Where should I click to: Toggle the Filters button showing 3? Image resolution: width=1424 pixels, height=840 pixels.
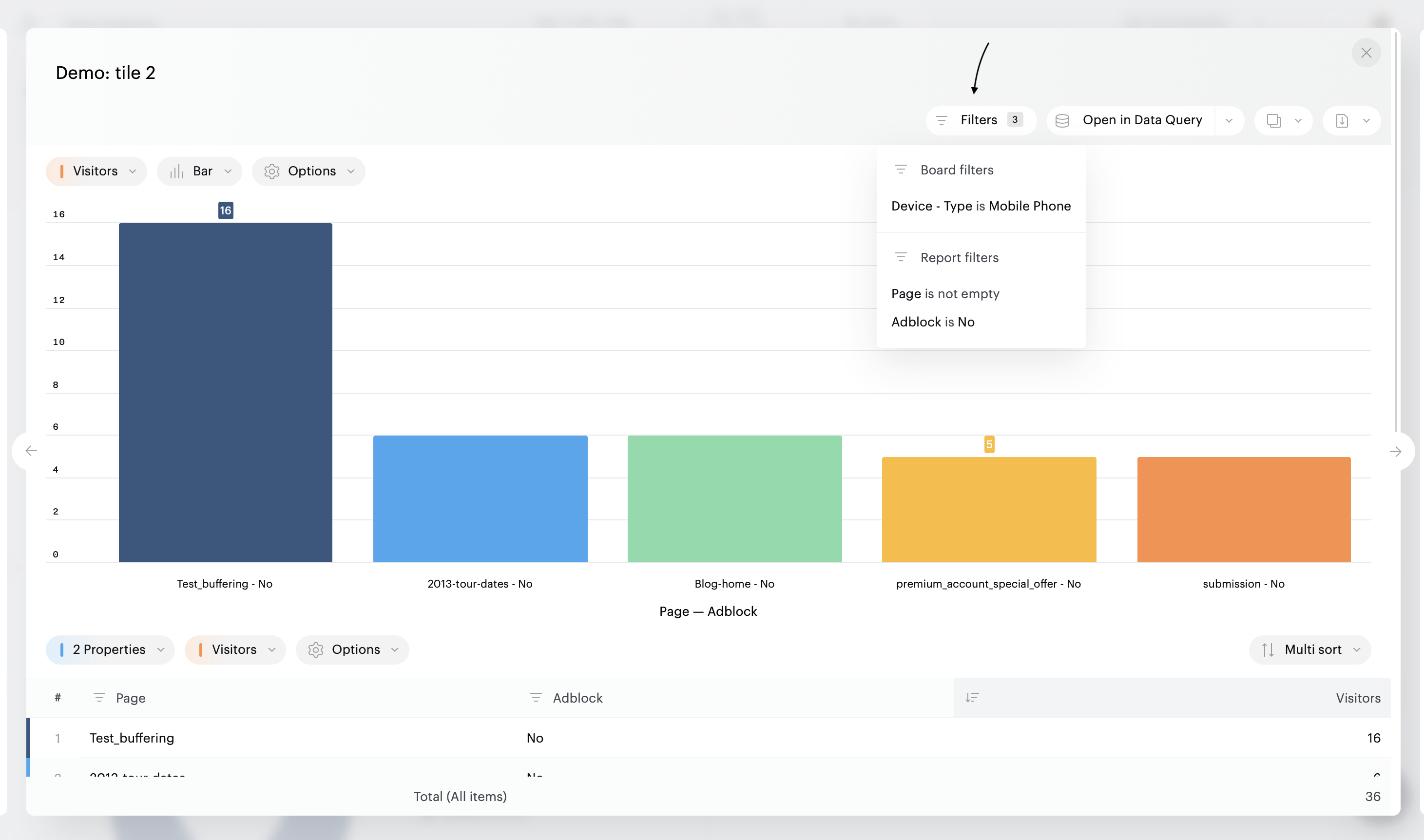980,120
